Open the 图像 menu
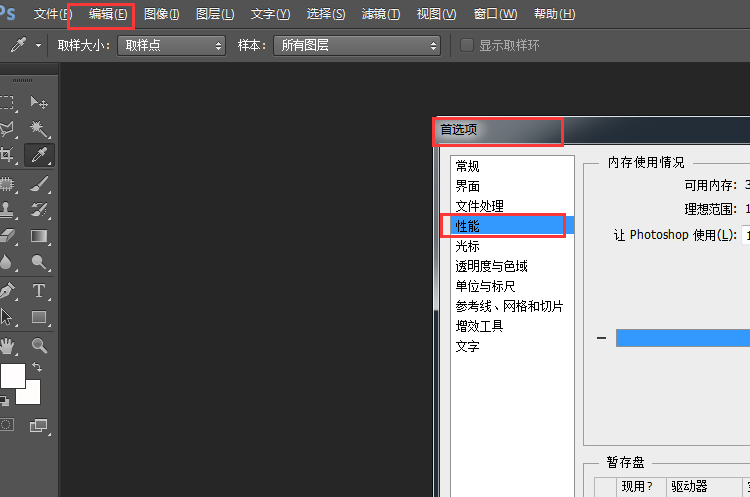The height and width of the screenshot is (497, 750). pos(162,14)
